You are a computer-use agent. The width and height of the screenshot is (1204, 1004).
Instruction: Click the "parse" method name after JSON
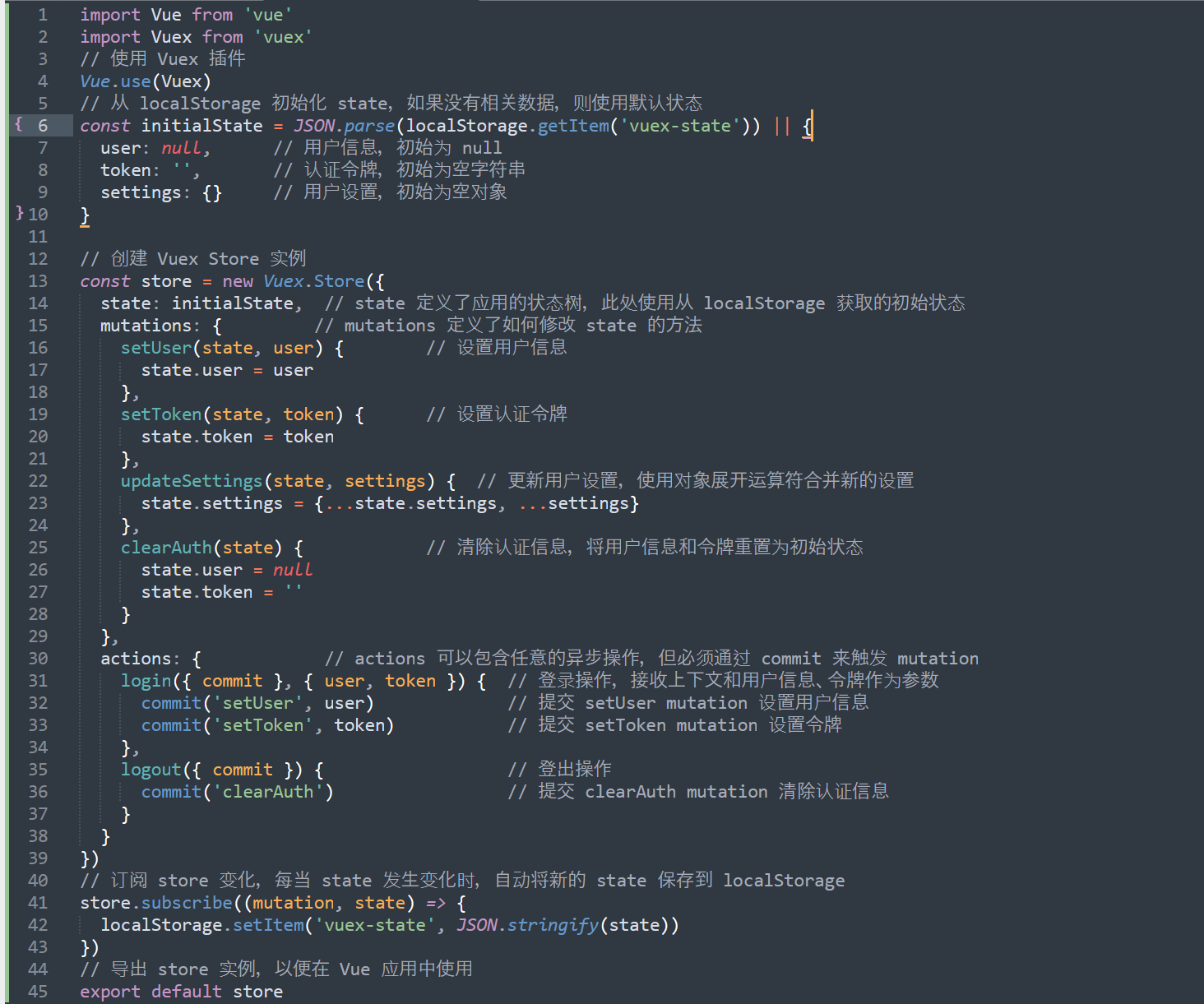(369, 126)
